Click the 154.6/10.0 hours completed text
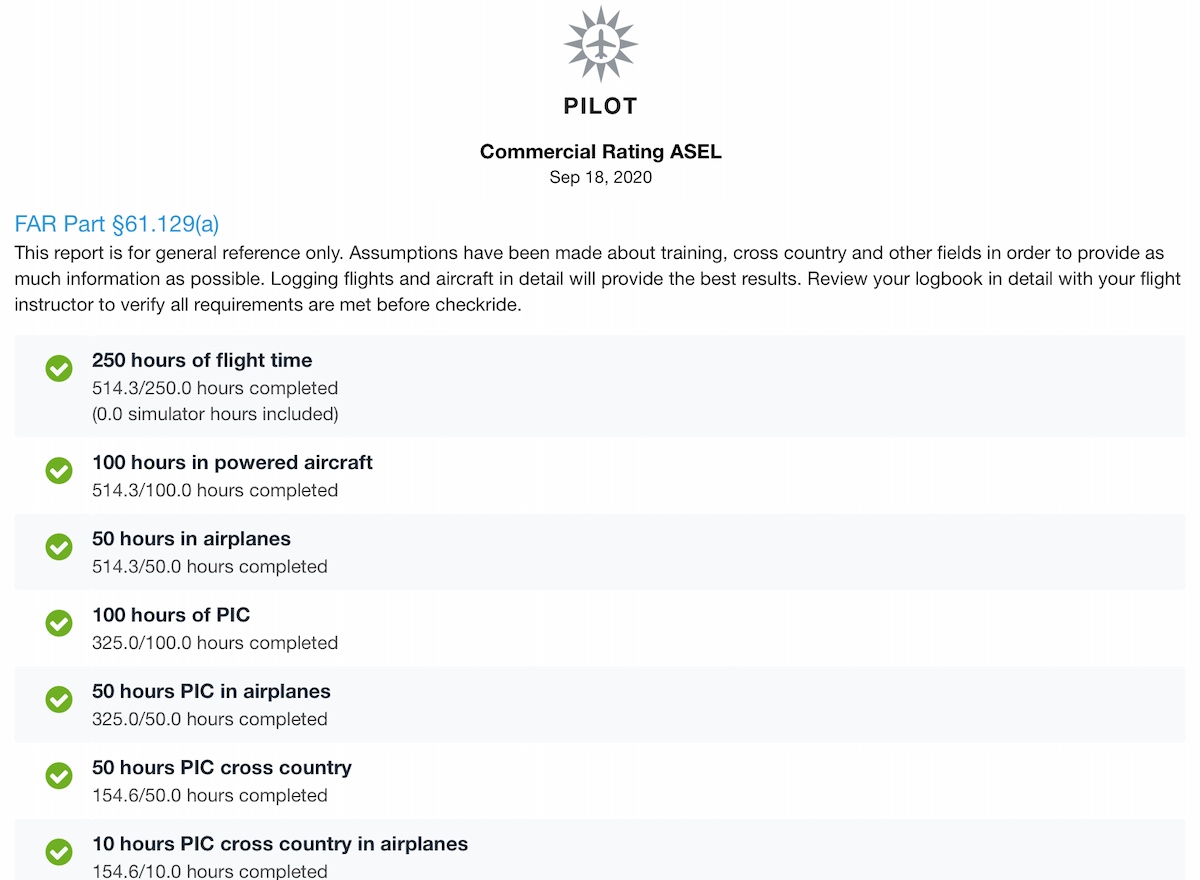Image resolution: width=1200 pixels, height=880 pixels. click(x=210, y=871)
